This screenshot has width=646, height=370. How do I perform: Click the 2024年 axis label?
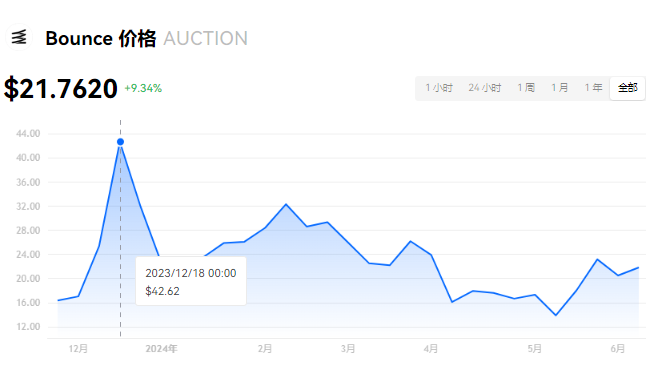[162, 349]
